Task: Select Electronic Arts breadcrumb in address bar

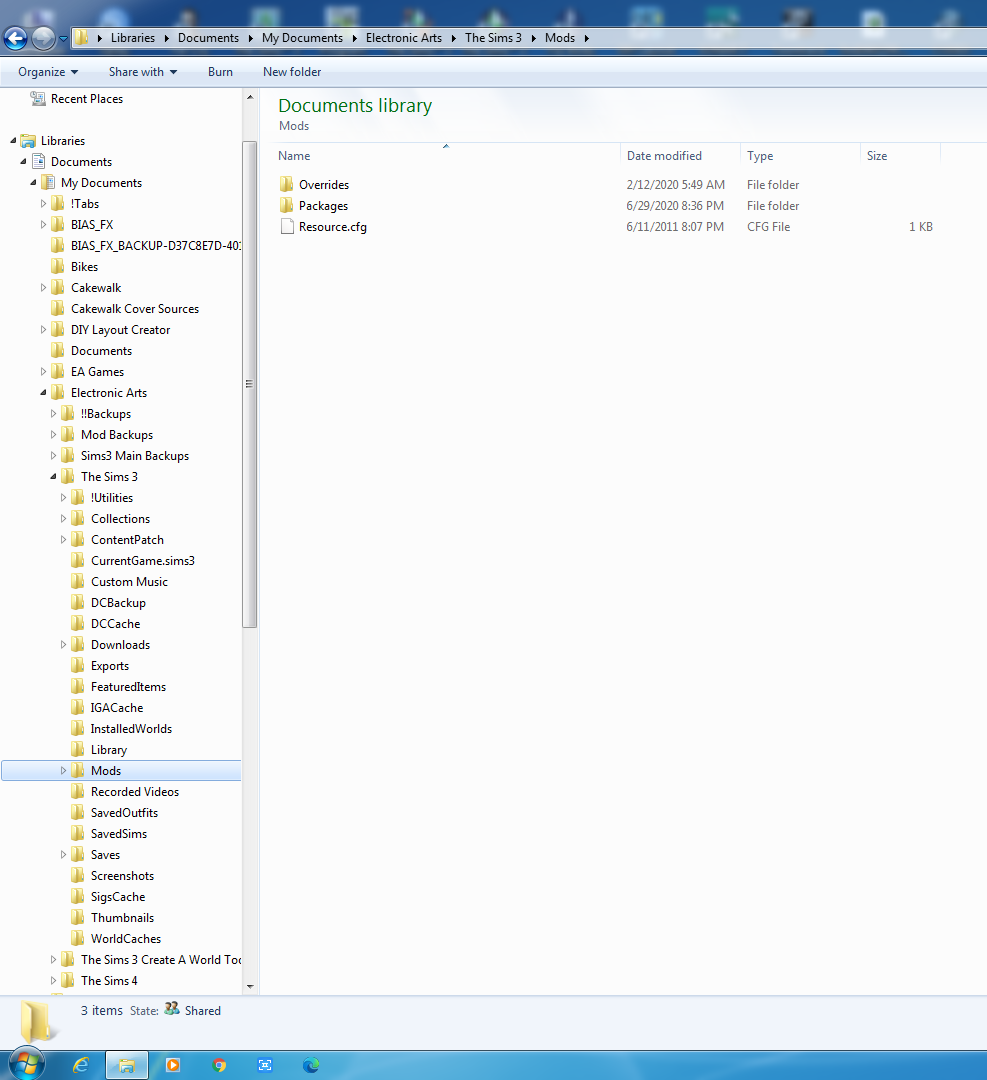Action: click(404, 38)
